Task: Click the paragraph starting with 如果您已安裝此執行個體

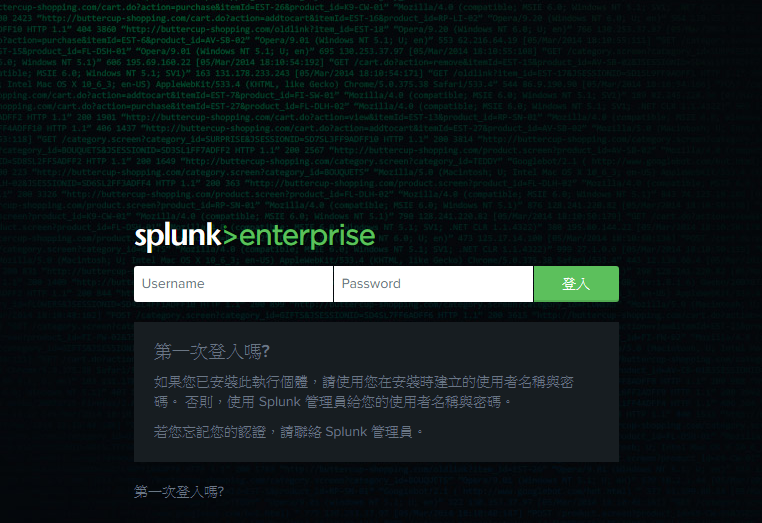Action: [364, 392]
